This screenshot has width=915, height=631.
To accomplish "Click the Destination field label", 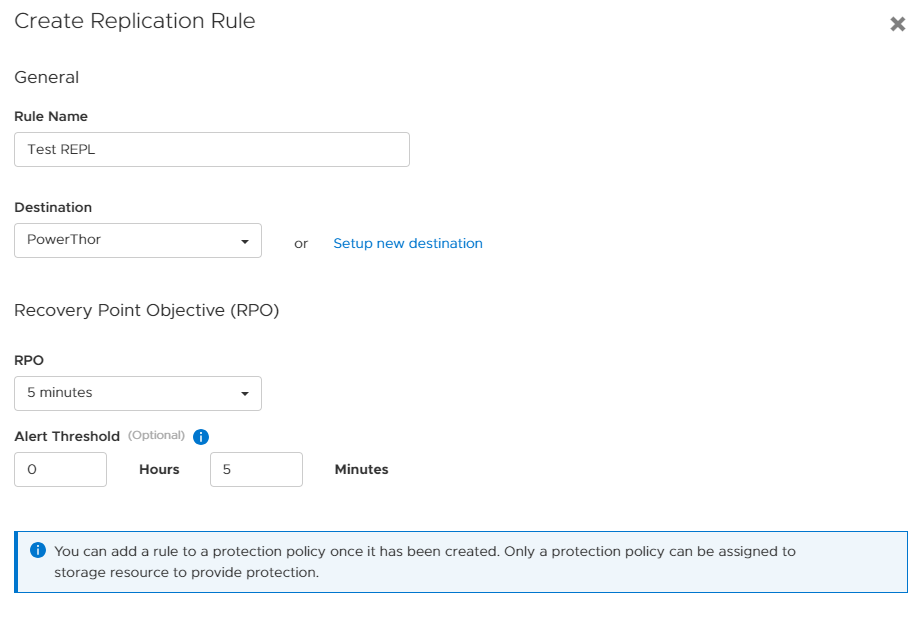I will pos(53,207).
